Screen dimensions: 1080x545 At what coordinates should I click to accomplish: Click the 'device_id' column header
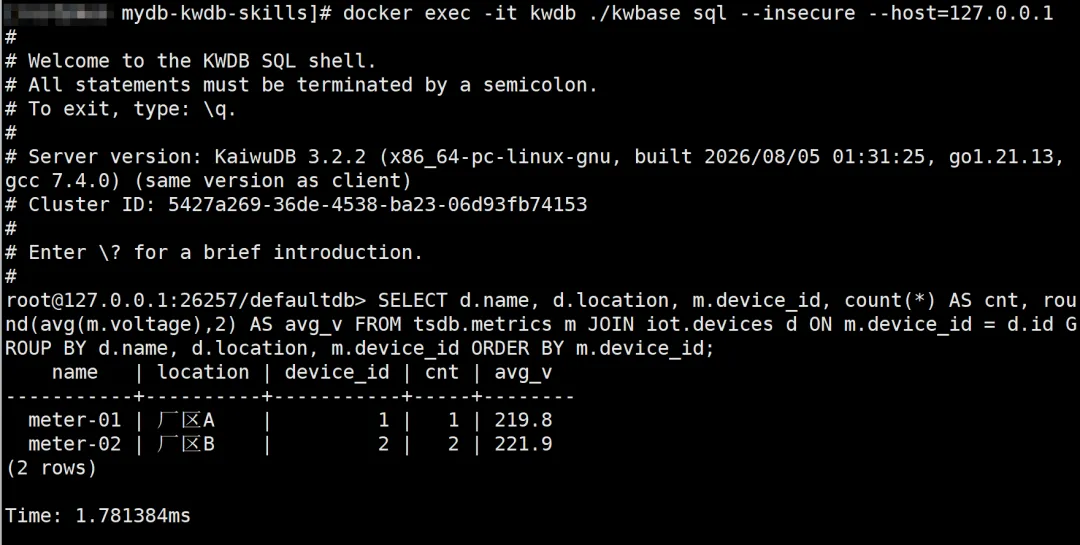pyautogui.click(x=337, y=373)
